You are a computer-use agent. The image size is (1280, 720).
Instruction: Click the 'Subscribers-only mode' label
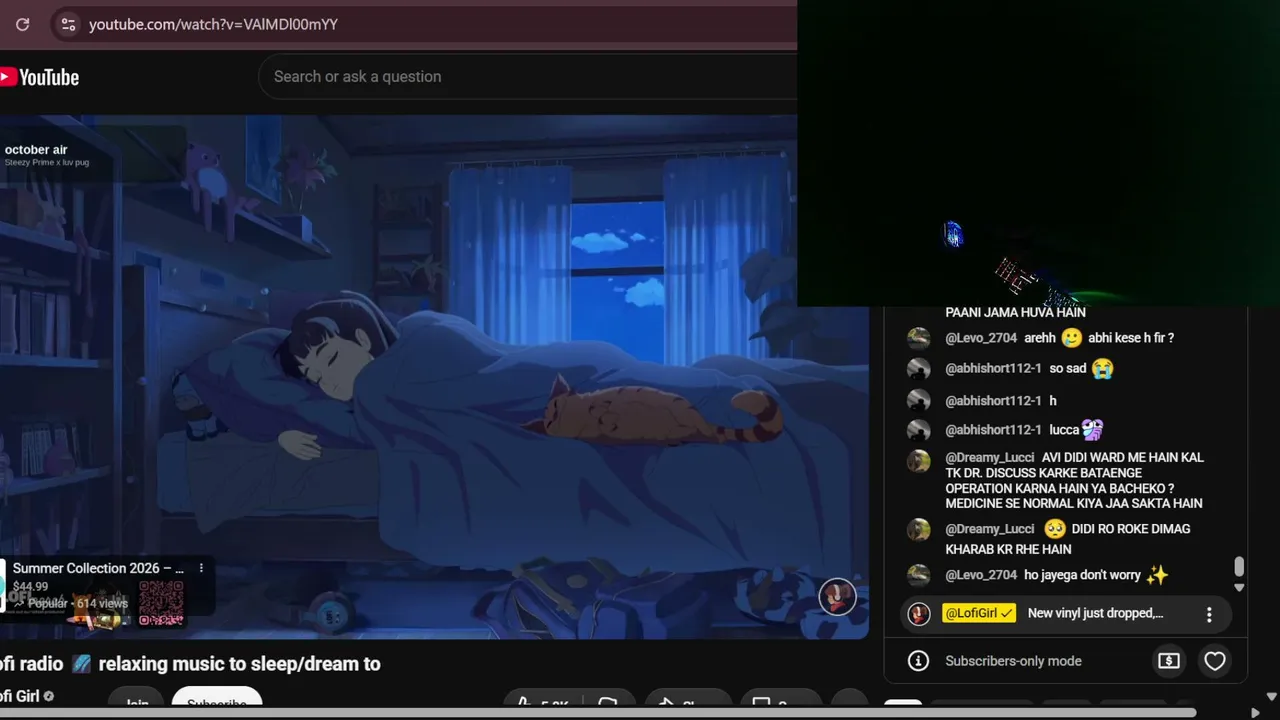pyautogui.click(x=1013, y=661)
